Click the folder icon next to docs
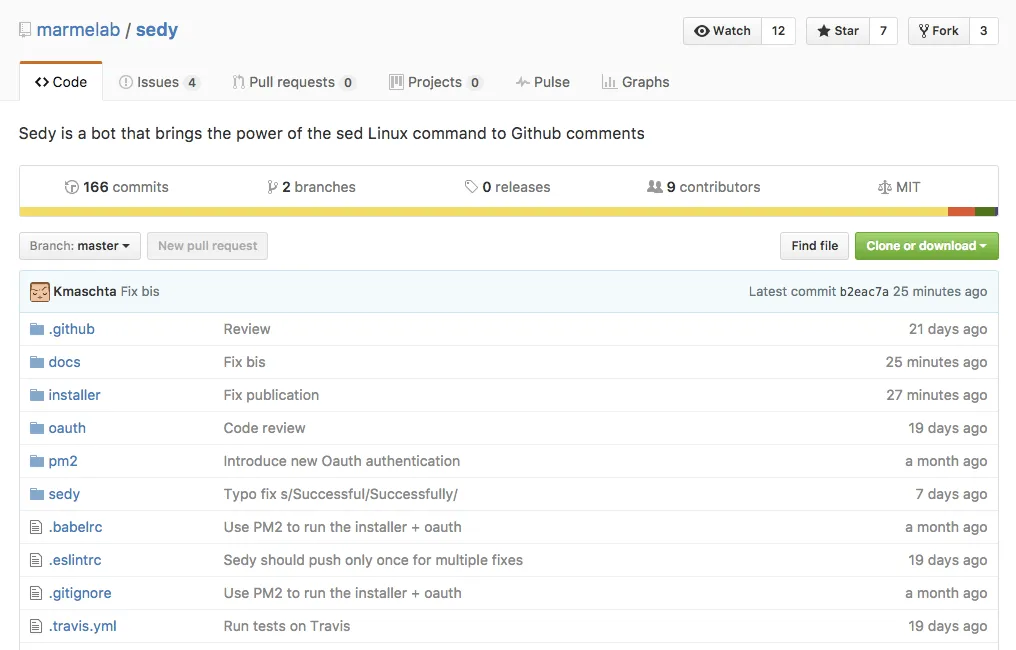This screenshot has height=650, width=1016. 37,362
